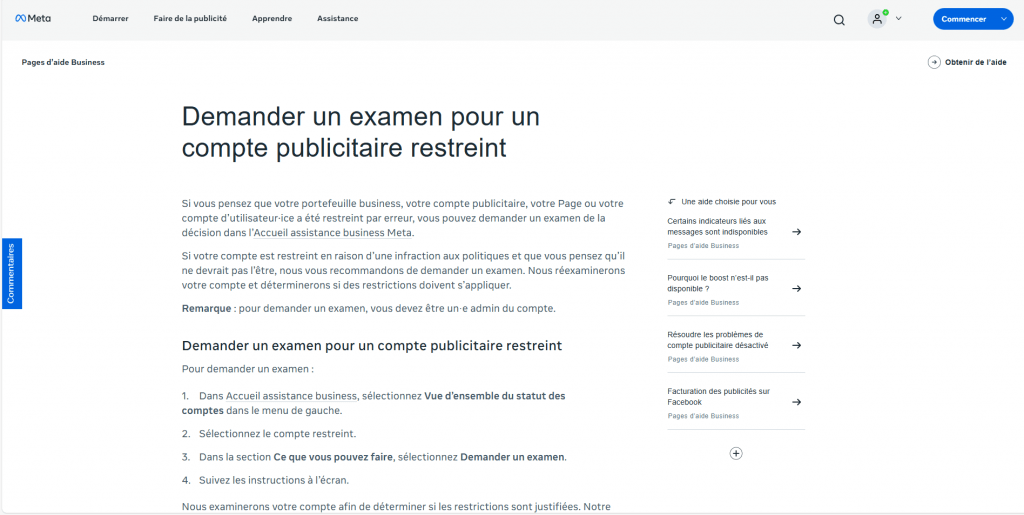
Task: Open Accueil assistance business link in step 1
Action: (x=291, y=396)
